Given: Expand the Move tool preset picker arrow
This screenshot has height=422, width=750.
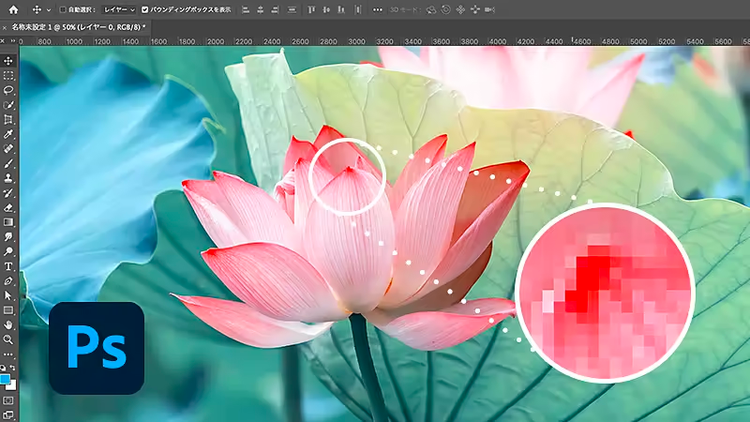Looking at the screenshot, I should [x=47, y=9].
